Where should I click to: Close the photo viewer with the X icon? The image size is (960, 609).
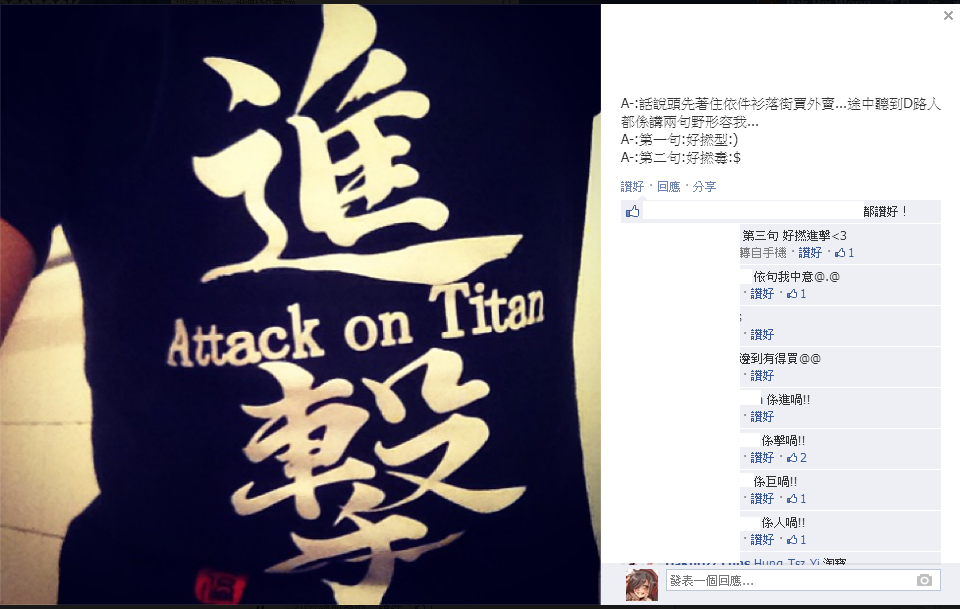click(x=948, y=16)
